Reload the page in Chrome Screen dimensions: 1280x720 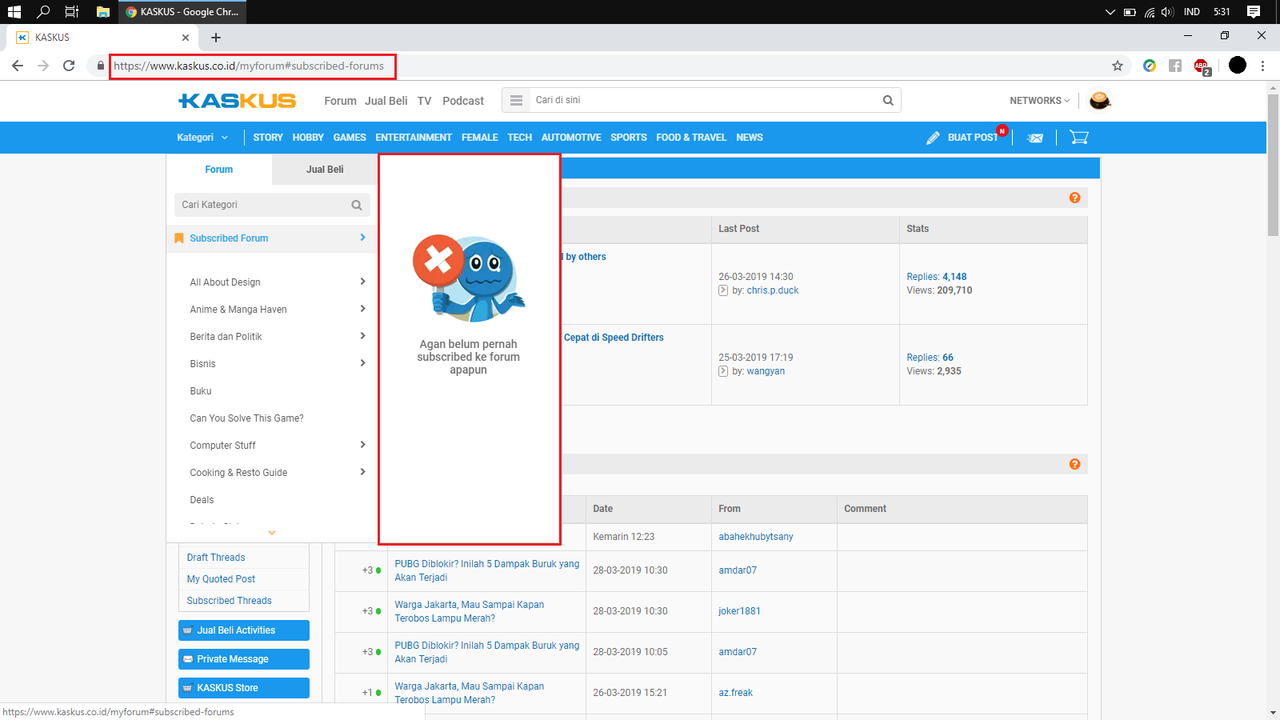(x=69, y=66)
